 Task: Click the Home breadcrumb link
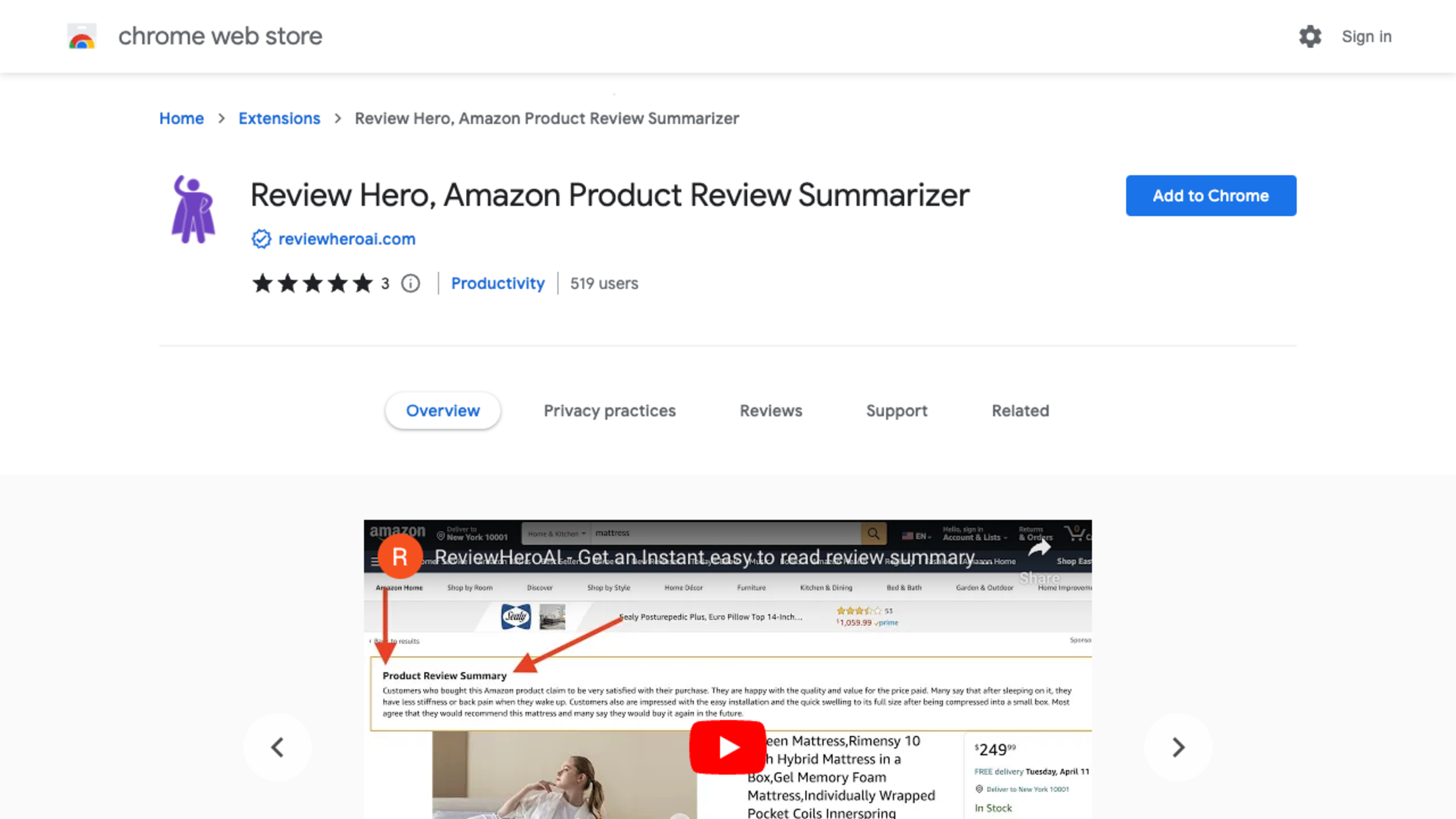[x=181, y=118]
